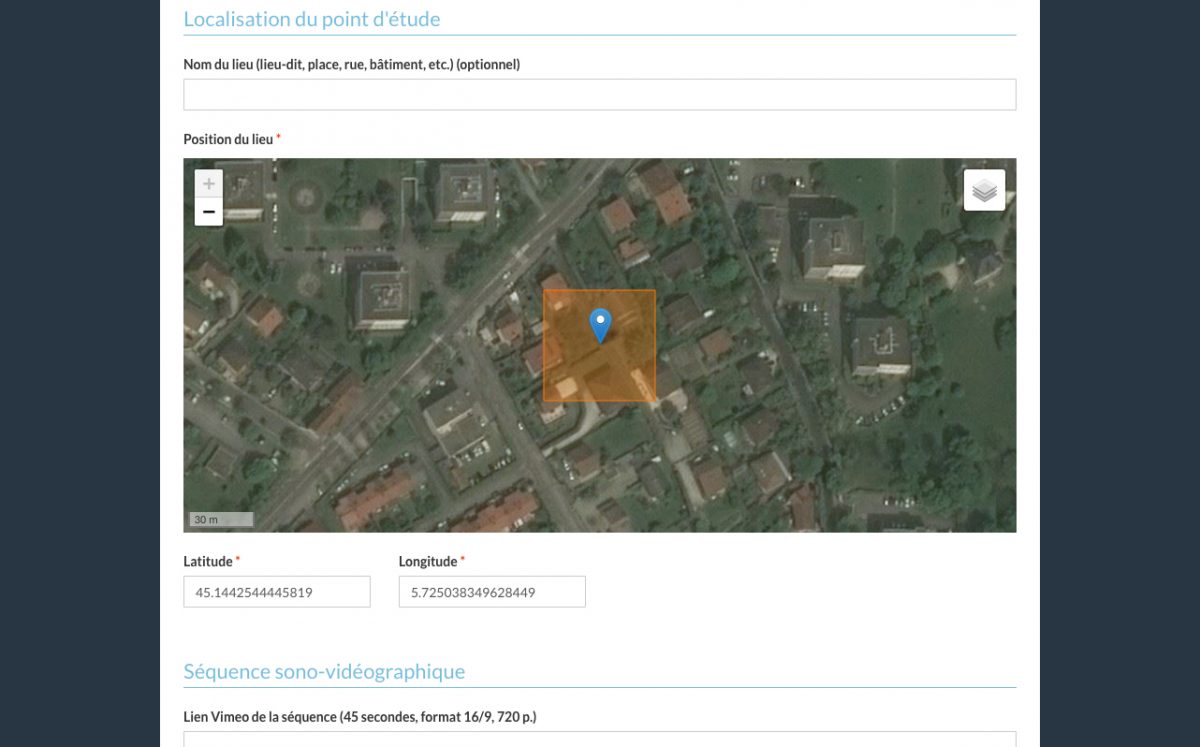This screenshot has height=747, width=1200.
Task: Click the Latitude label text
Action: (208, 562)
